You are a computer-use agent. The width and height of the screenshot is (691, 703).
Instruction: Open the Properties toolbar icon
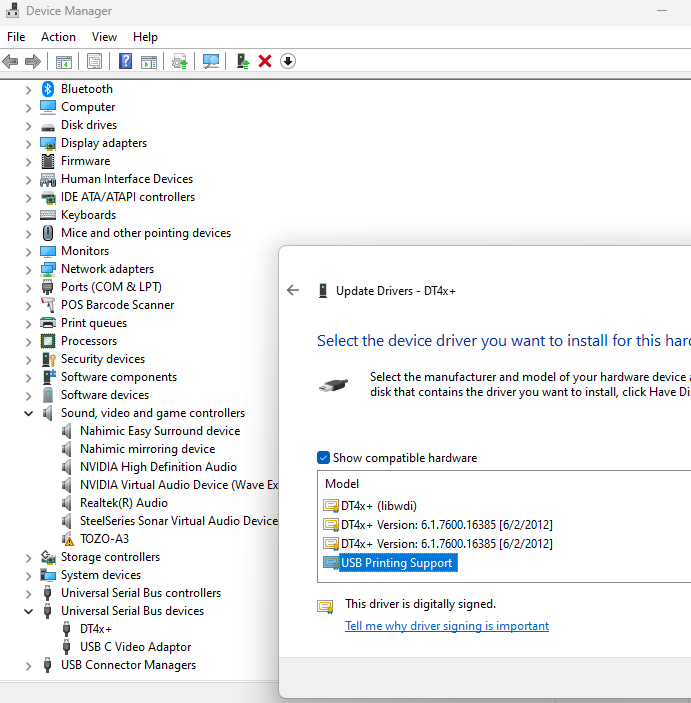pyautogui.click(x=94, y=61)
